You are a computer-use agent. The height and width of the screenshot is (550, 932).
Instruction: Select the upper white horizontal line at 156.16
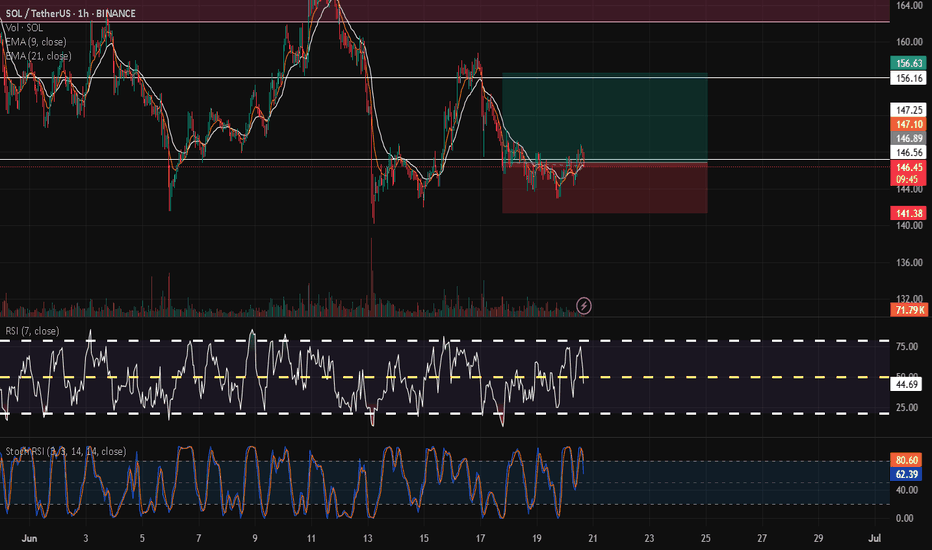point(445,78)
